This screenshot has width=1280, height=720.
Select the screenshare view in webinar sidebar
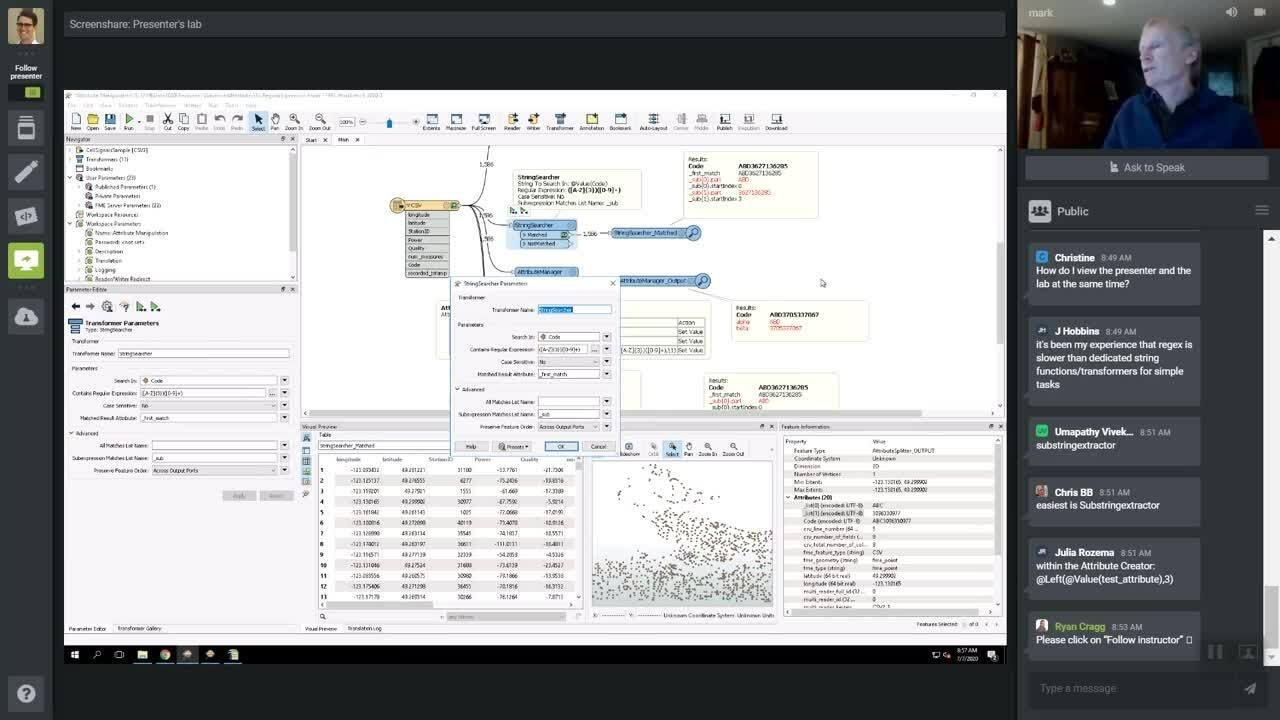26,261
